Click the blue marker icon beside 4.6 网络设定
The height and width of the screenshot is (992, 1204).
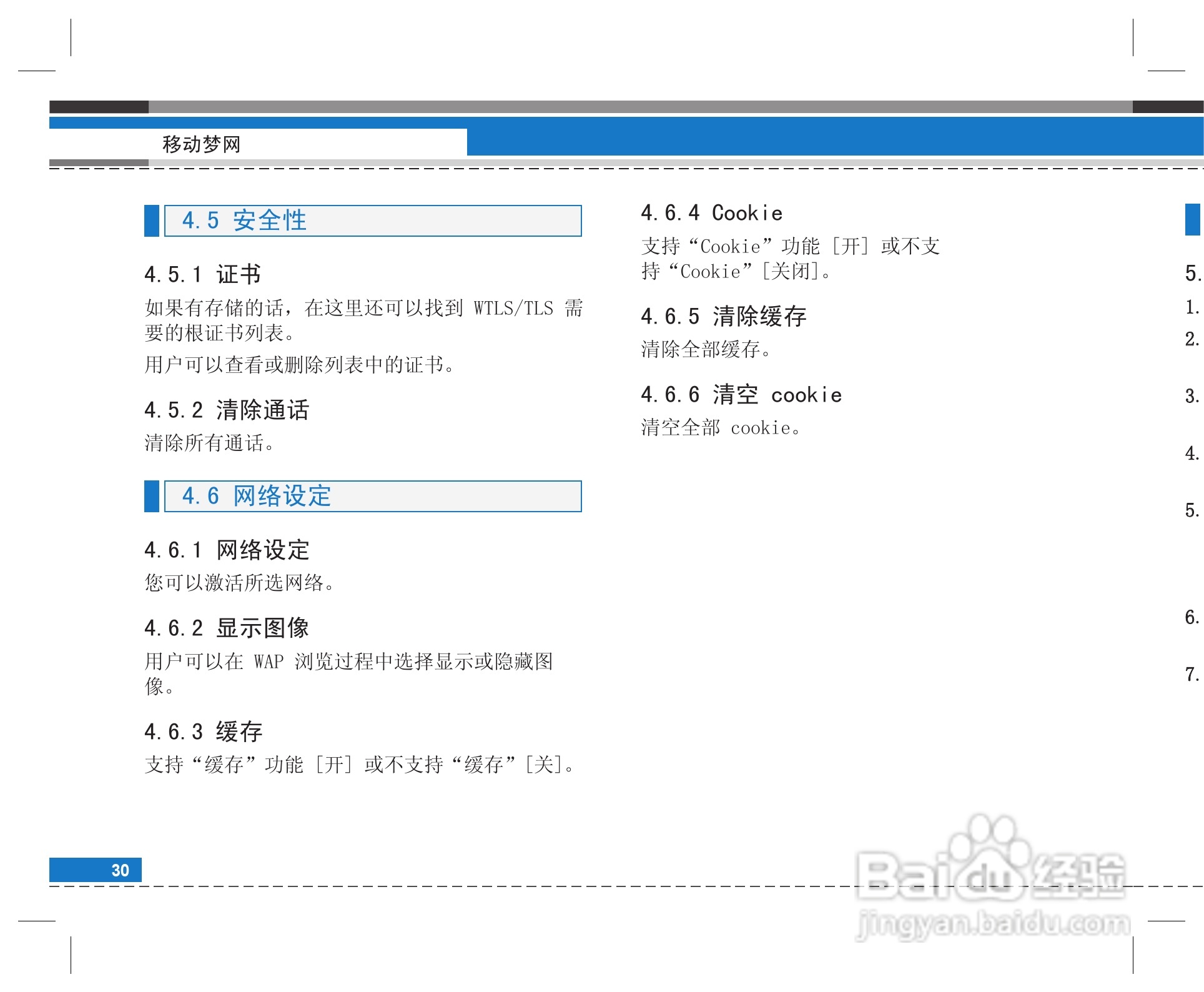click(x=152, y=498)
